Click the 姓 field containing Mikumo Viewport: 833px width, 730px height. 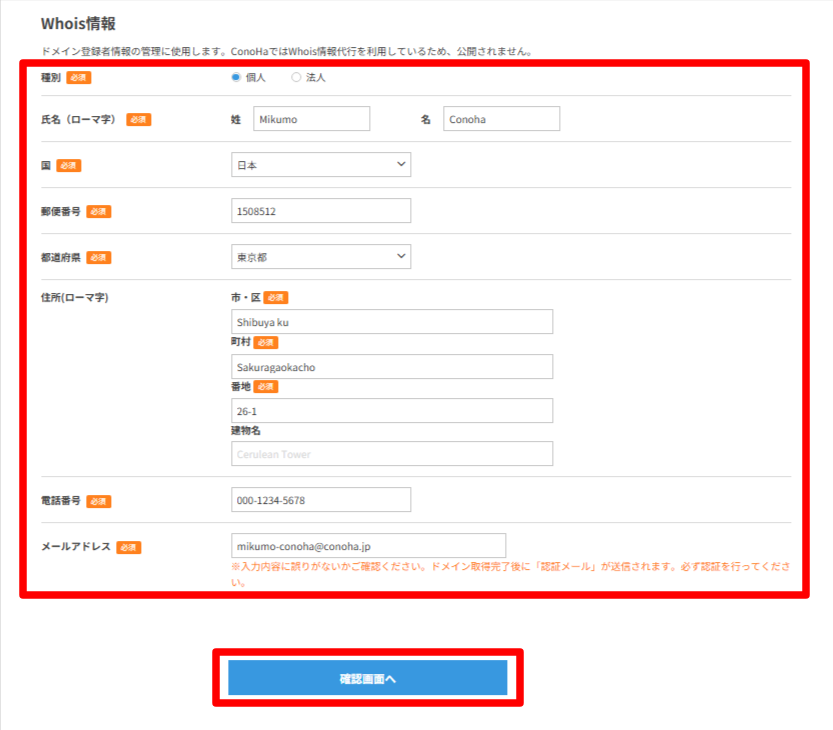[x=311, y=119]
